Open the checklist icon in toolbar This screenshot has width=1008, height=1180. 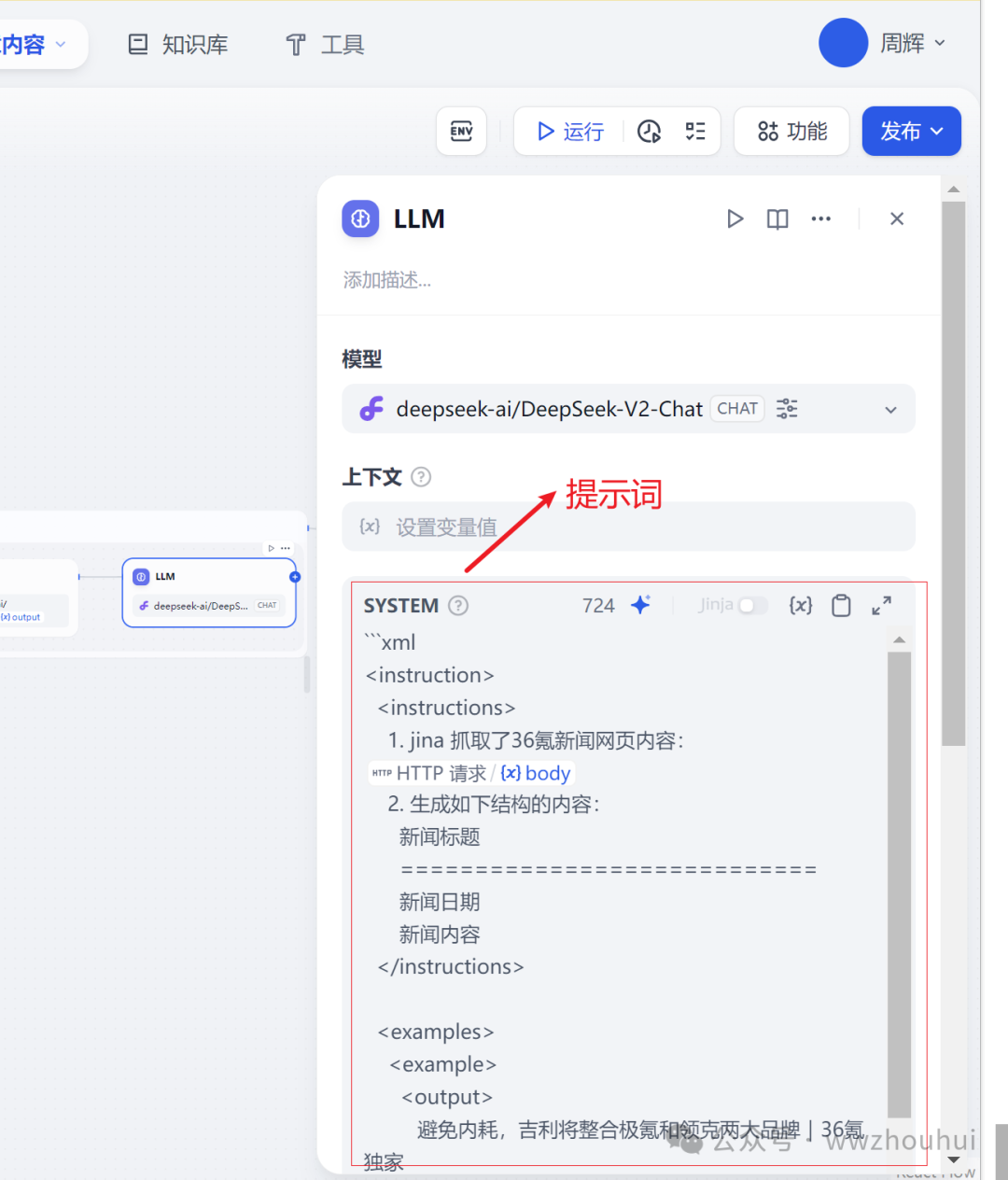click(695, 132)
